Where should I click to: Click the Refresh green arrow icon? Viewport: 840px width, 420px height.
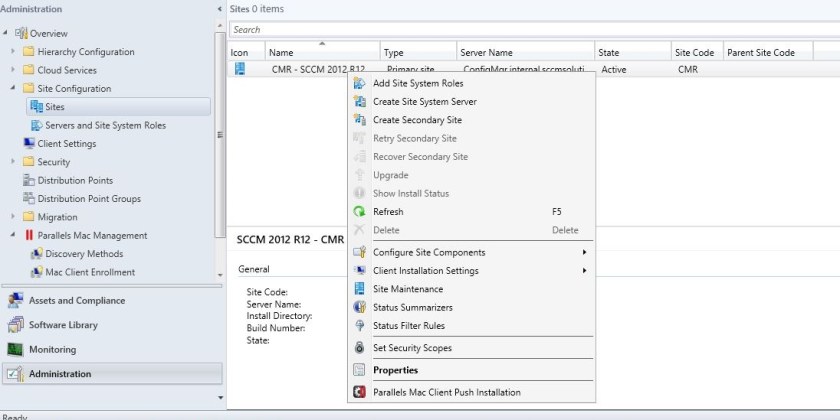tap(360, 212)
